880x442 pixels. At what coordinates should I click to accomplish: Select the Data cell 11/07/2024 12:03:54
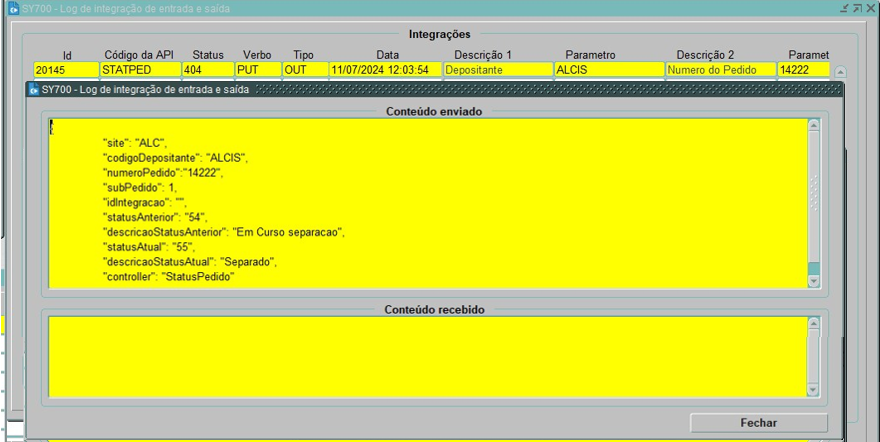[386, 70]
